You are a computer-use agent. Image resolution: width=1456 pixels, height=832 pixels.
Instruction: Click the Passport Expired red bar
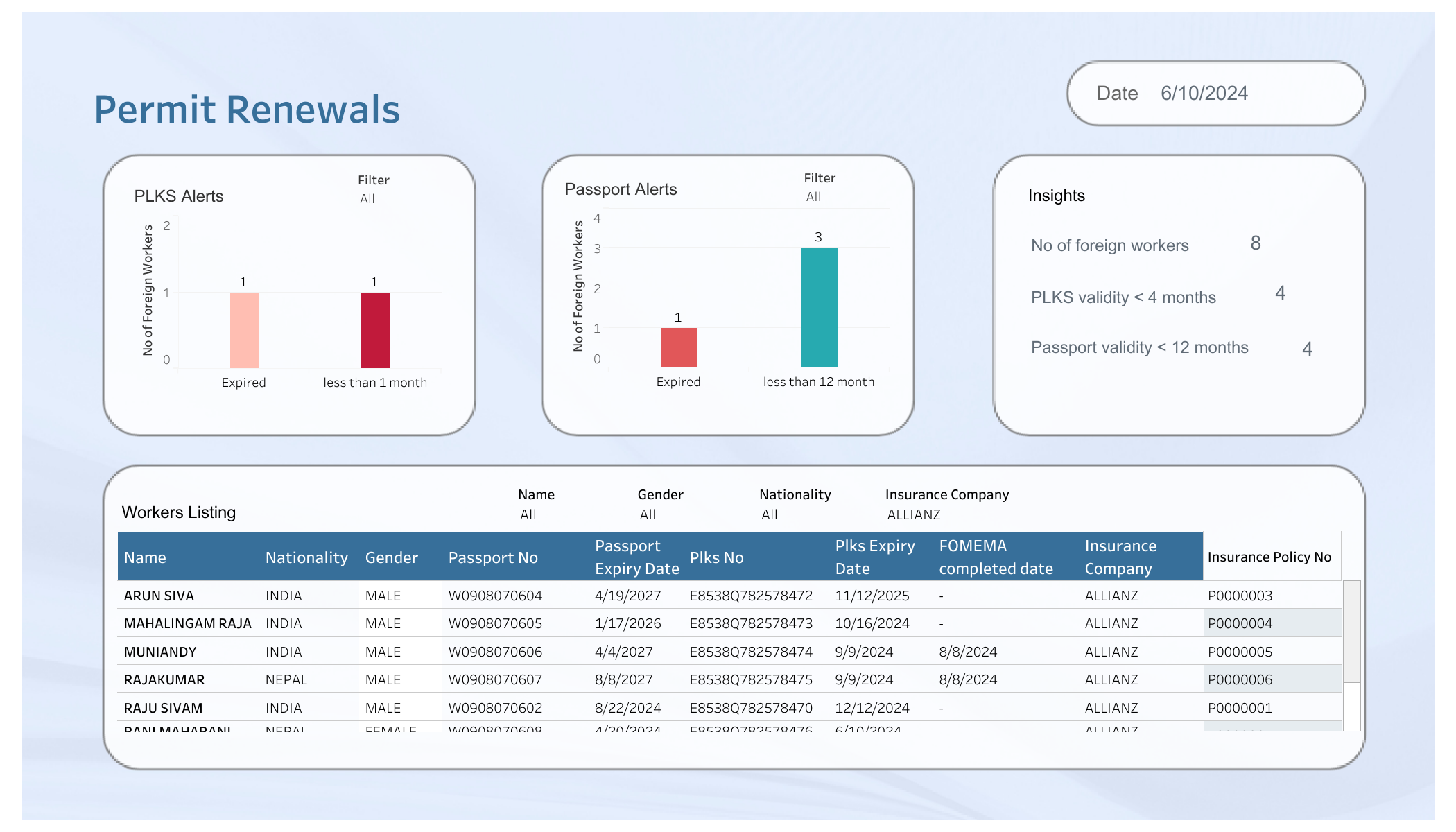click(679, 347)
